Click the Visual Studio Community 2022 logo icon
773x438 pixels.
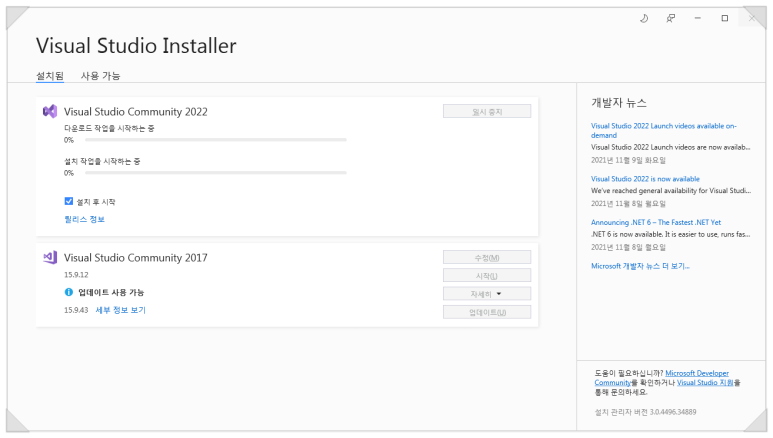click(x=50, y=111)
